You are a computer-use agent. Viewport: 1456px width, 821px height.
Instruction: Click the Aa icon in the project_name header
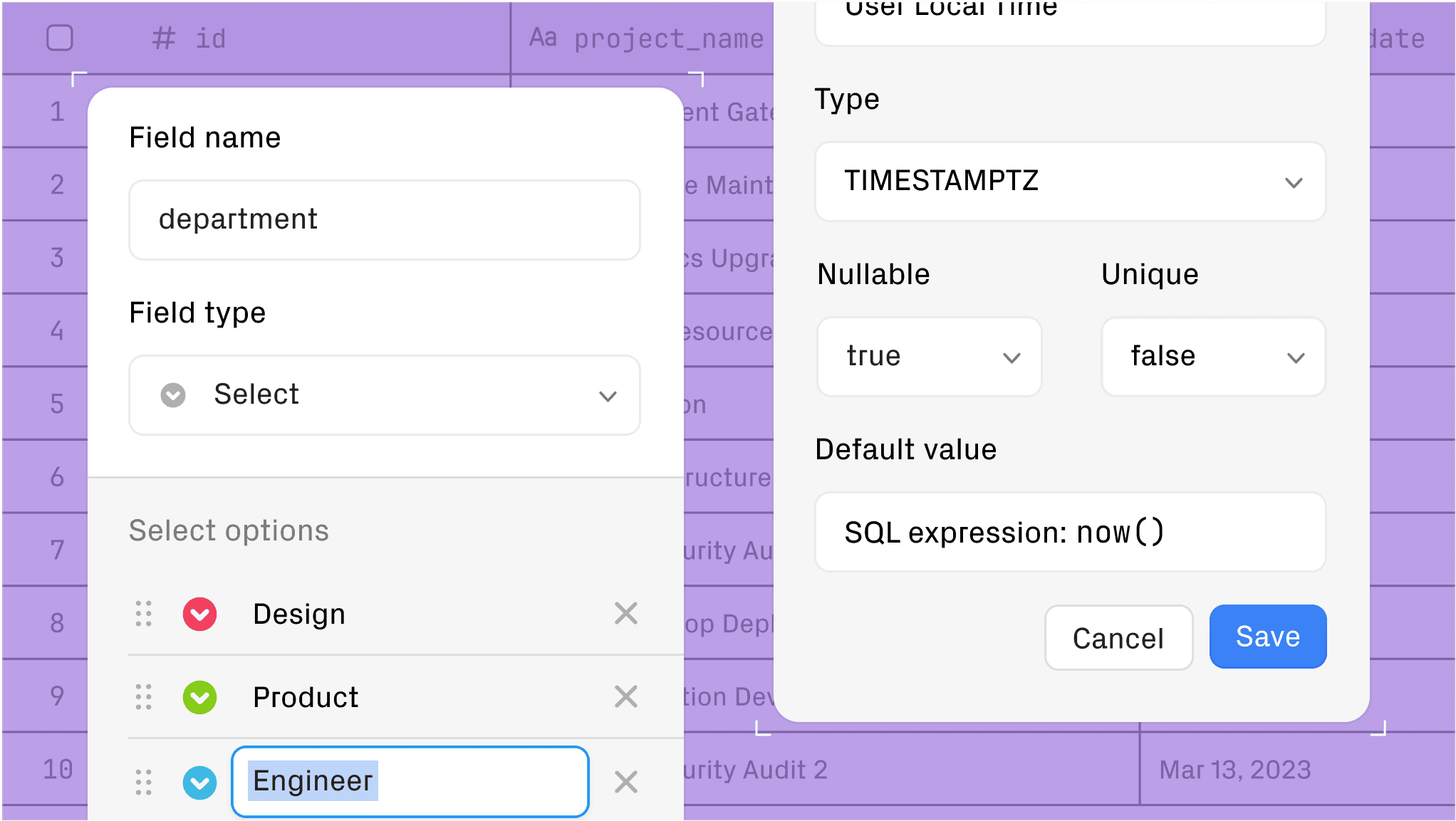point(544,38)
